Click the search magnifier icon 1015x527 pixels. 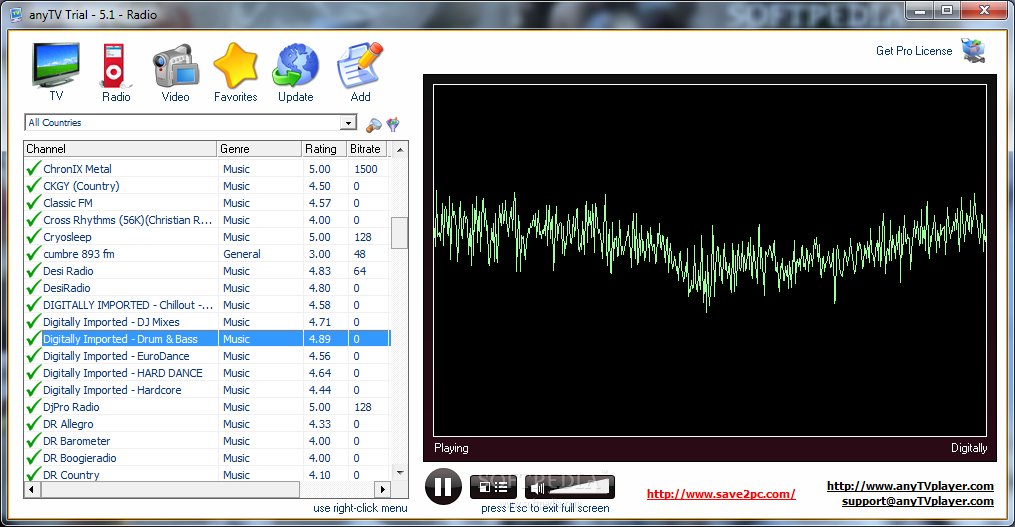click(x=374, y=124)
